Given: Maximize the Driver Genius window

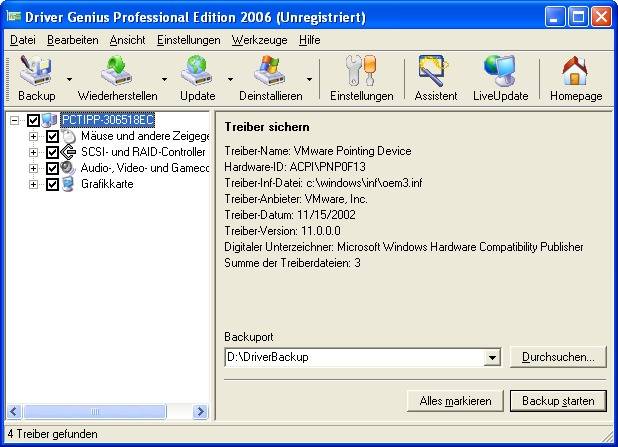Looking at the screenshot, I should tap(578, 17).
